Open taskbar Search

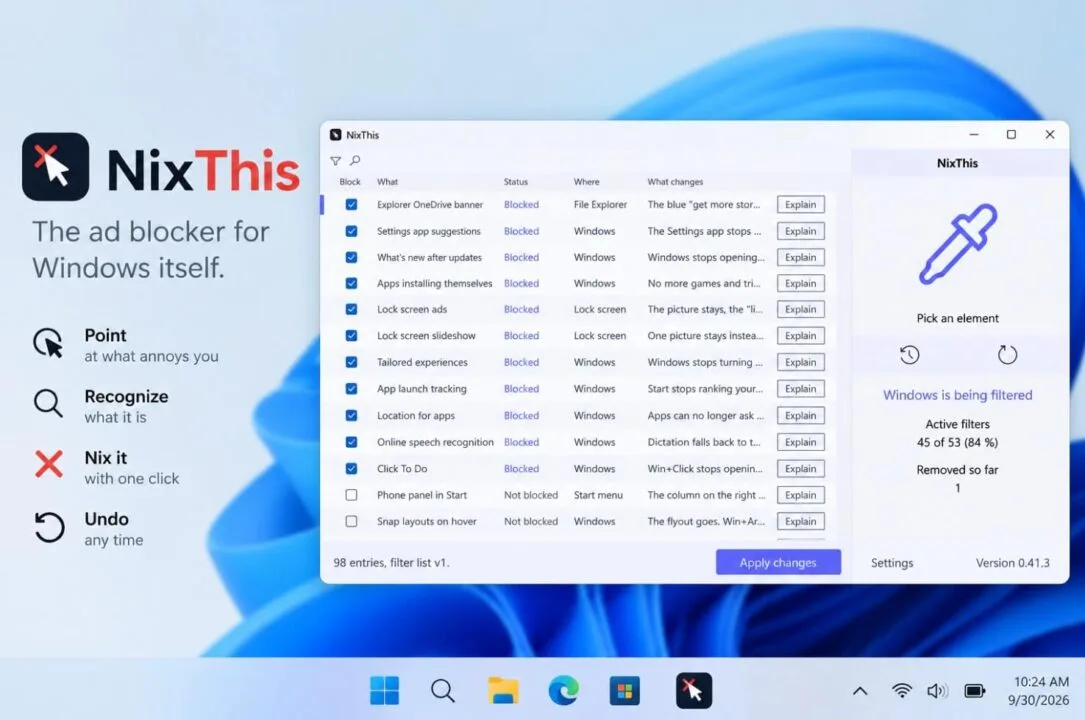tap(443, 690)
